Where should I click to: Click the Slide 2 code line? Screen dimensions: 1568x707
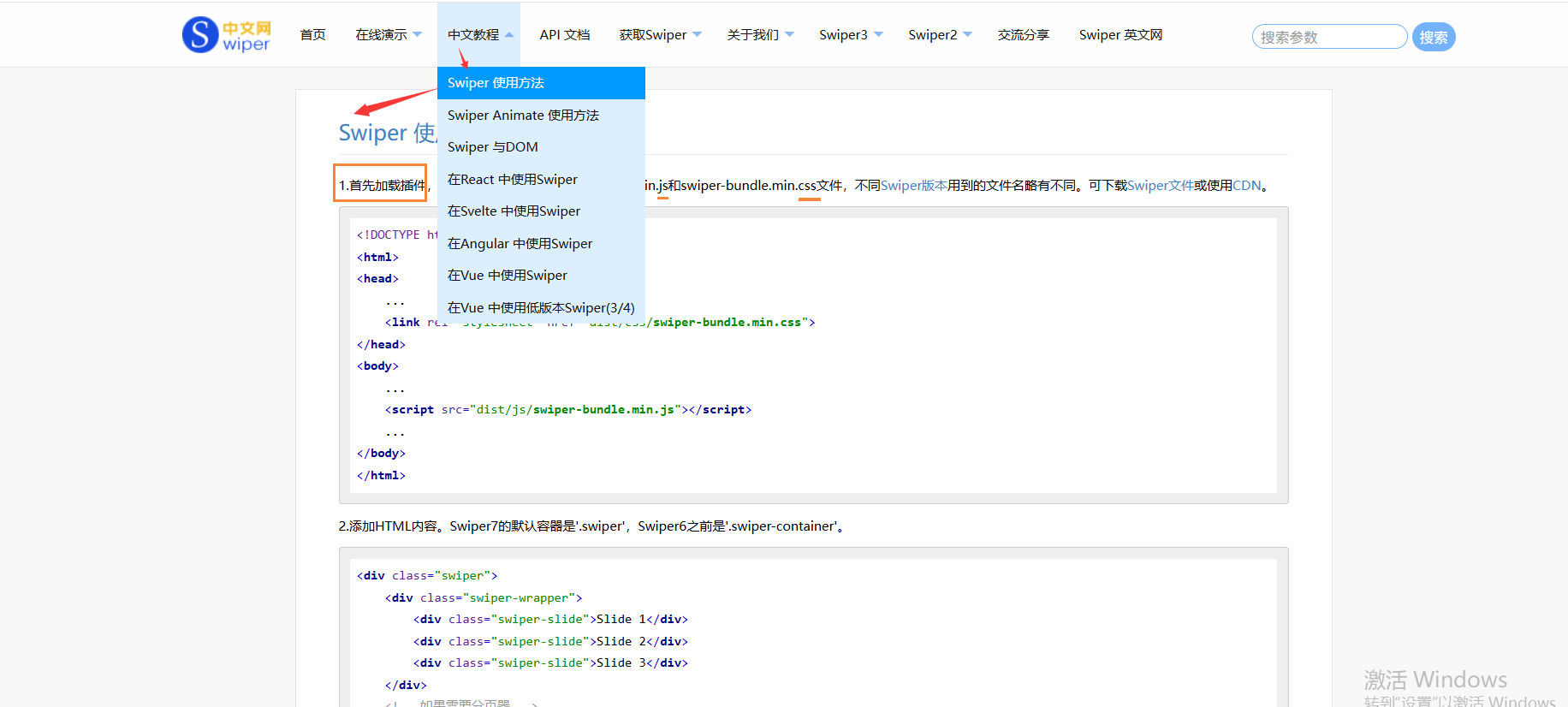550,642
